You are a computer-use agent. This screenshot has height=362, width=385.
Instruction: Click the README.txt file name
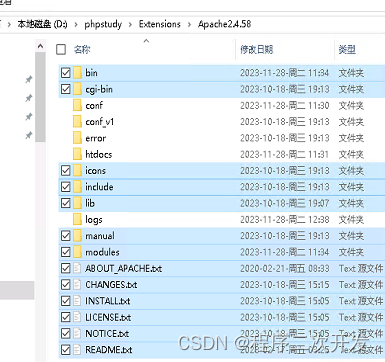(x=109, y=350)
